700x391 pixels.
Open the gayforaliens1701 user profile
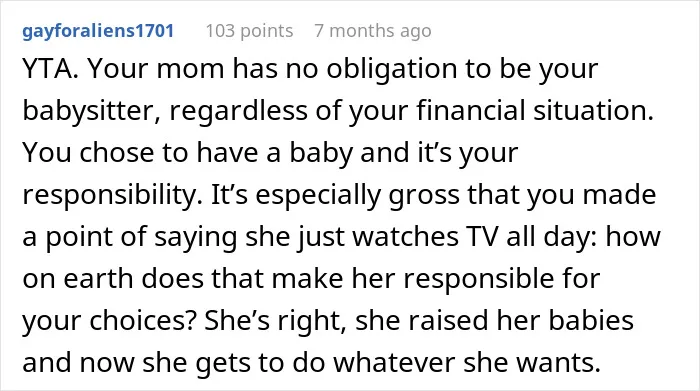tap(98, 31)
